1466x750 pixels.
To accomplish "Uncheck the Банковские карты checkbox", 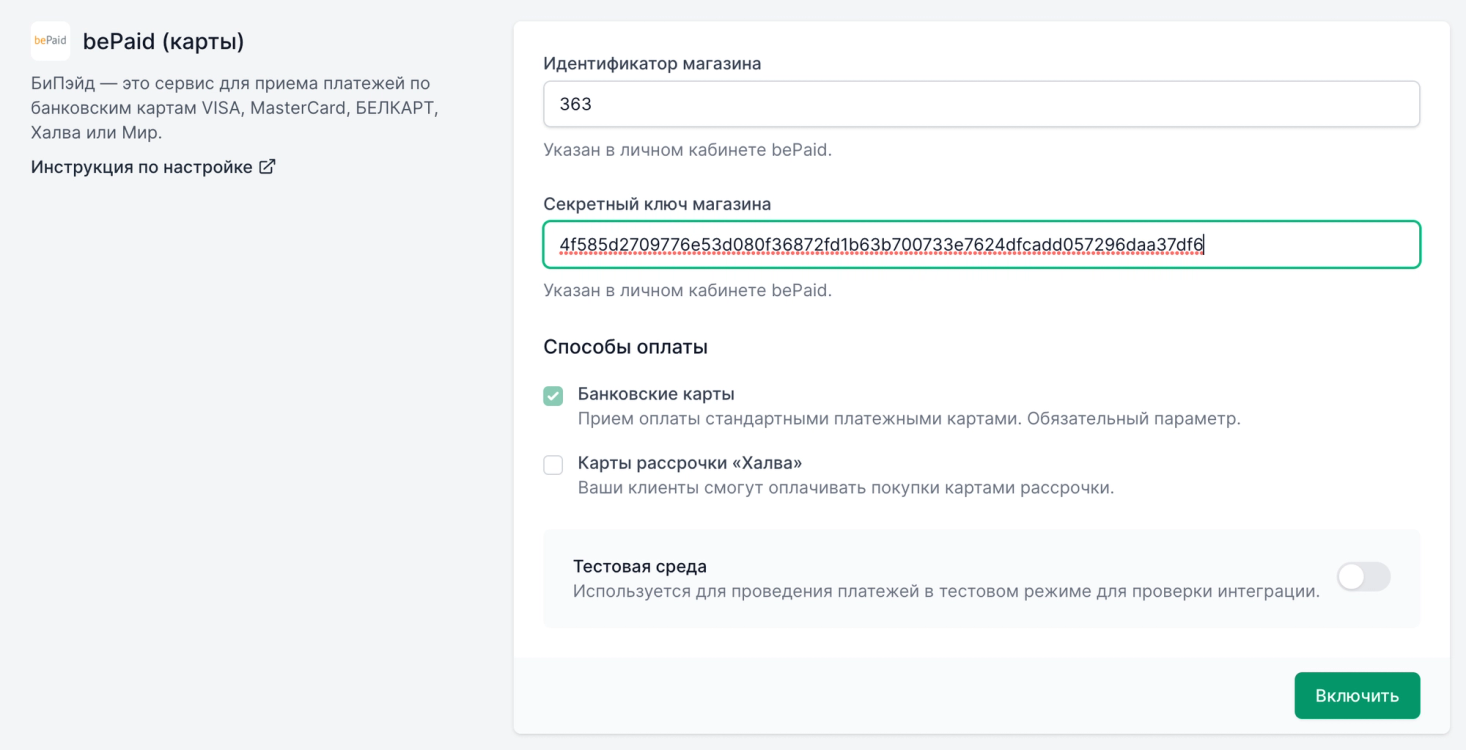I will pyautogui.click(x=553, y=396).
